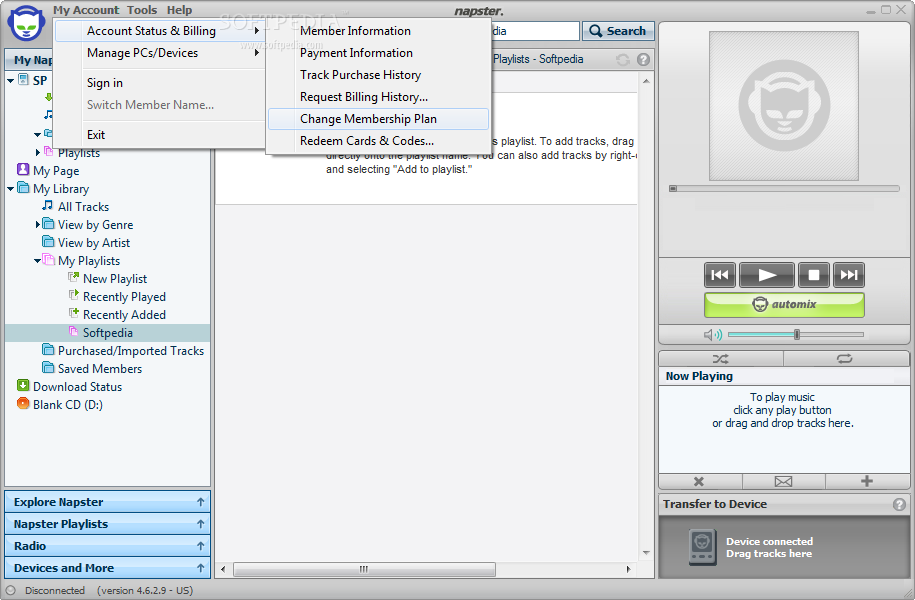Click the Blank CD disc icon
The image size is (915, 600).
click(23, 403)
